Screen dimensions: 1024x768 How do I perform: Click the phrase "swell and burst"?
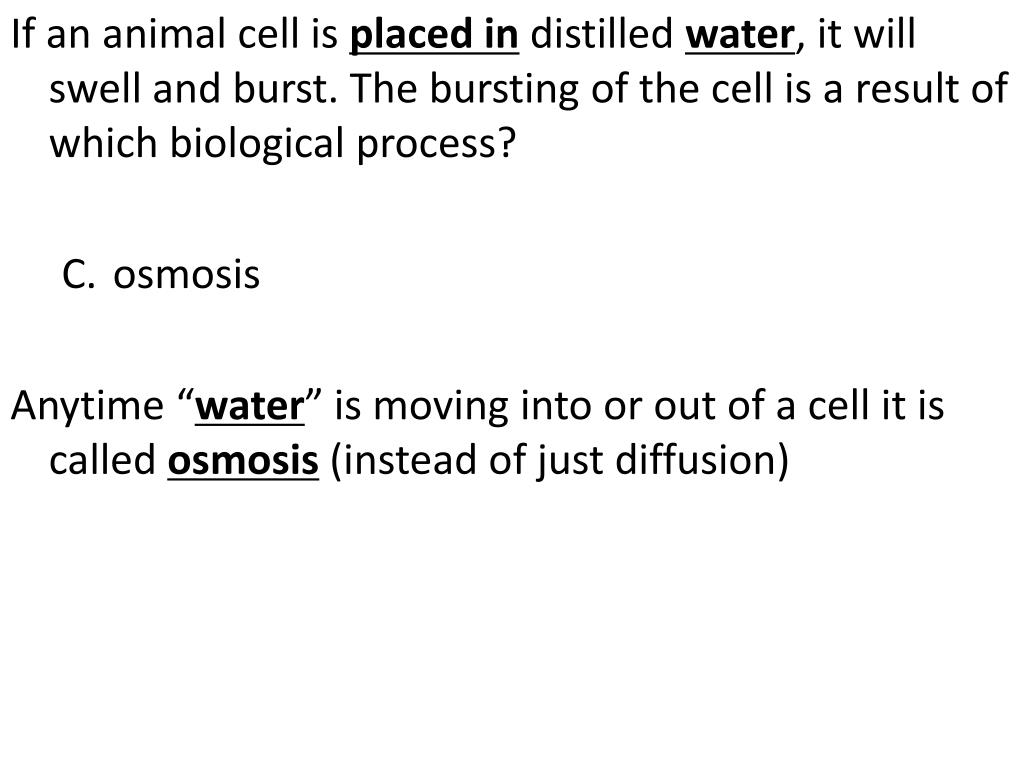[193, 88]
